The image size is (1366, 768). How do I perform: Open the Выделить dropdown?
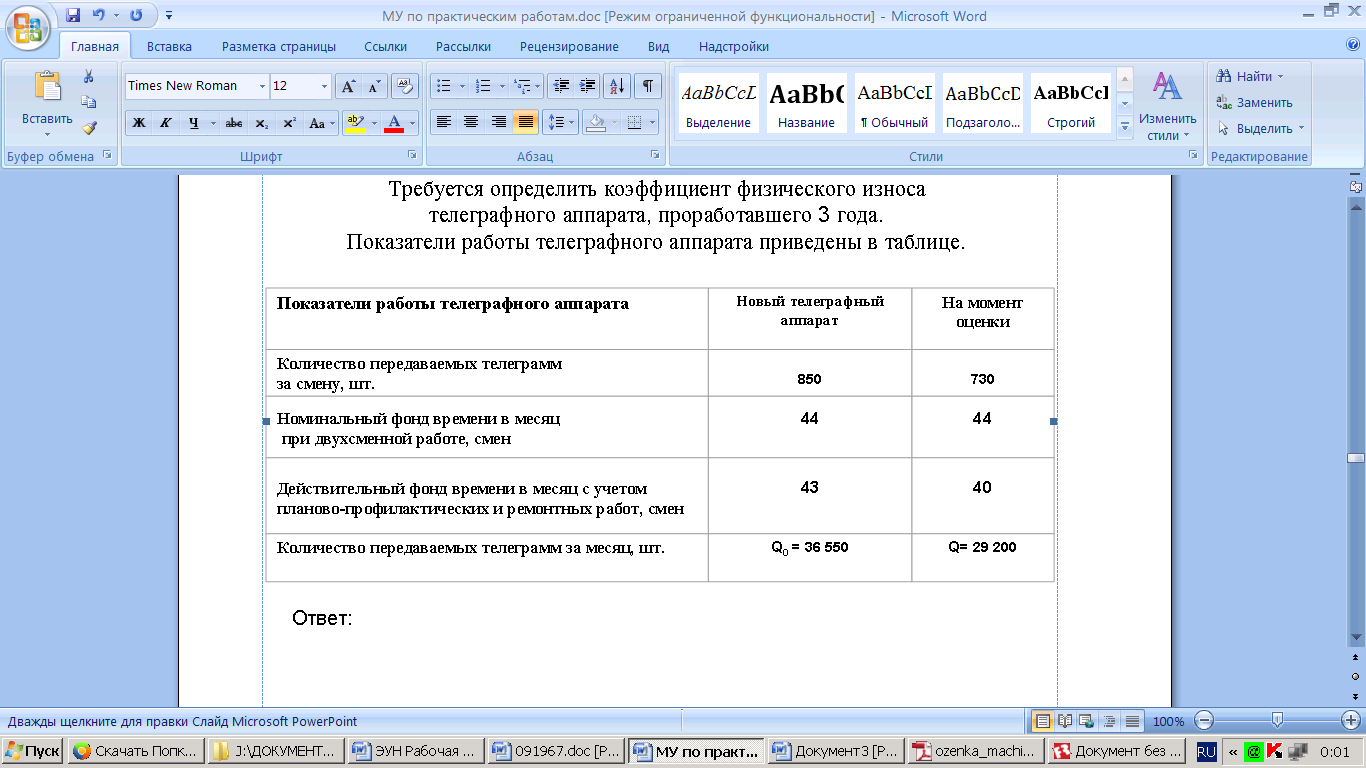1260,128
